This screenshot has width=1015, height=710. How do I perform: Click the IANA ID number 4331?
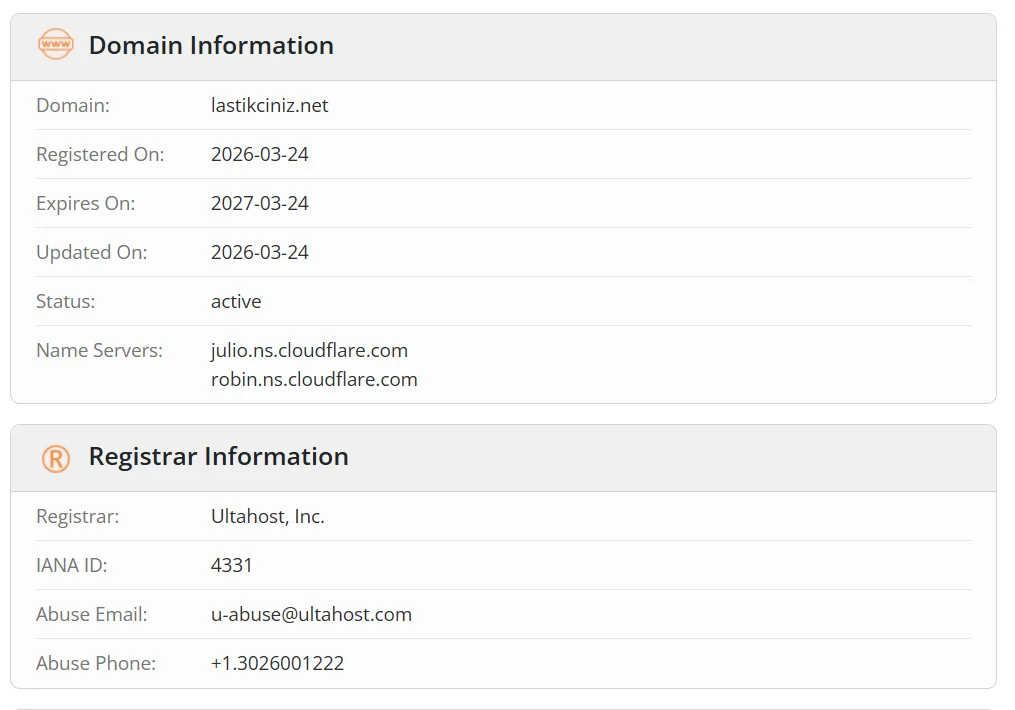click(x=232, y=565)
